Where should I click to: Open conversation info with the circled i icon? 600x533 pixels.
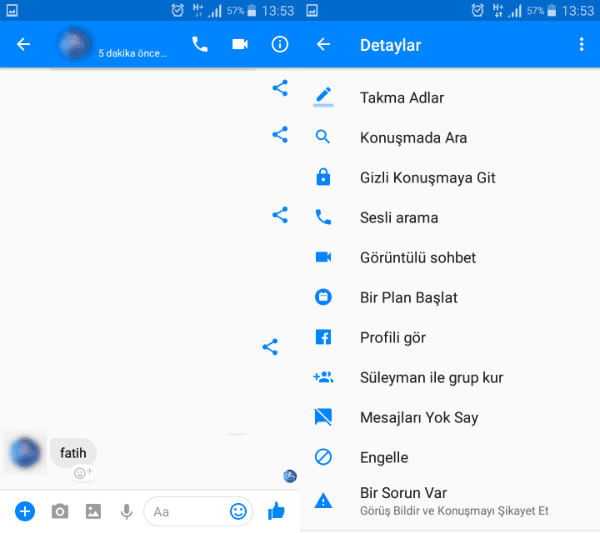[280, 44]
